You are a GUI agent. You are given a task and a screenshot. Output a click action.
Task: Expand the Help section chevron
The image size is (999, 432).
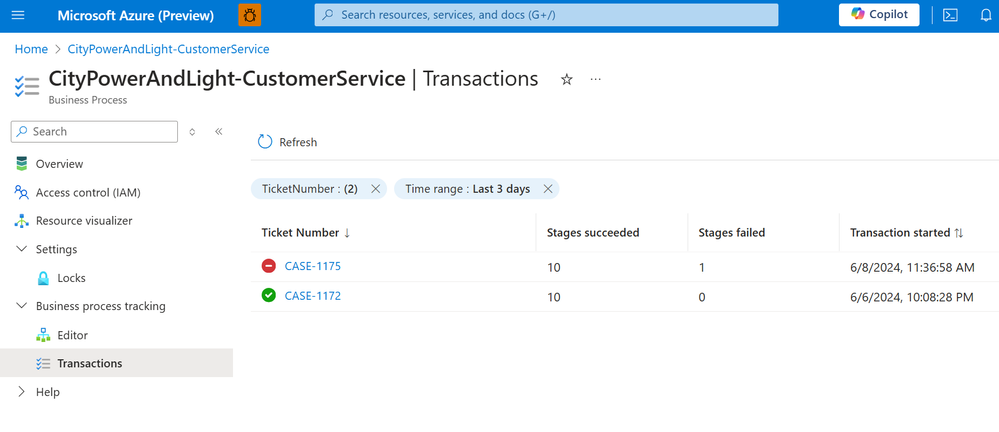coord(22,391)
